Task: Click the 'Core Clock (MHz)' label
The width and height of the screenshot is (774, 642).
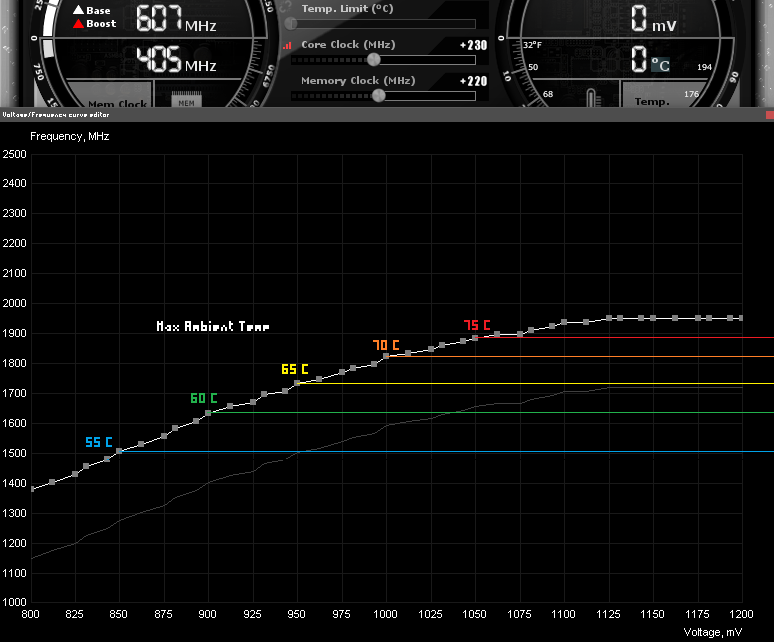Action: (348, 45)
